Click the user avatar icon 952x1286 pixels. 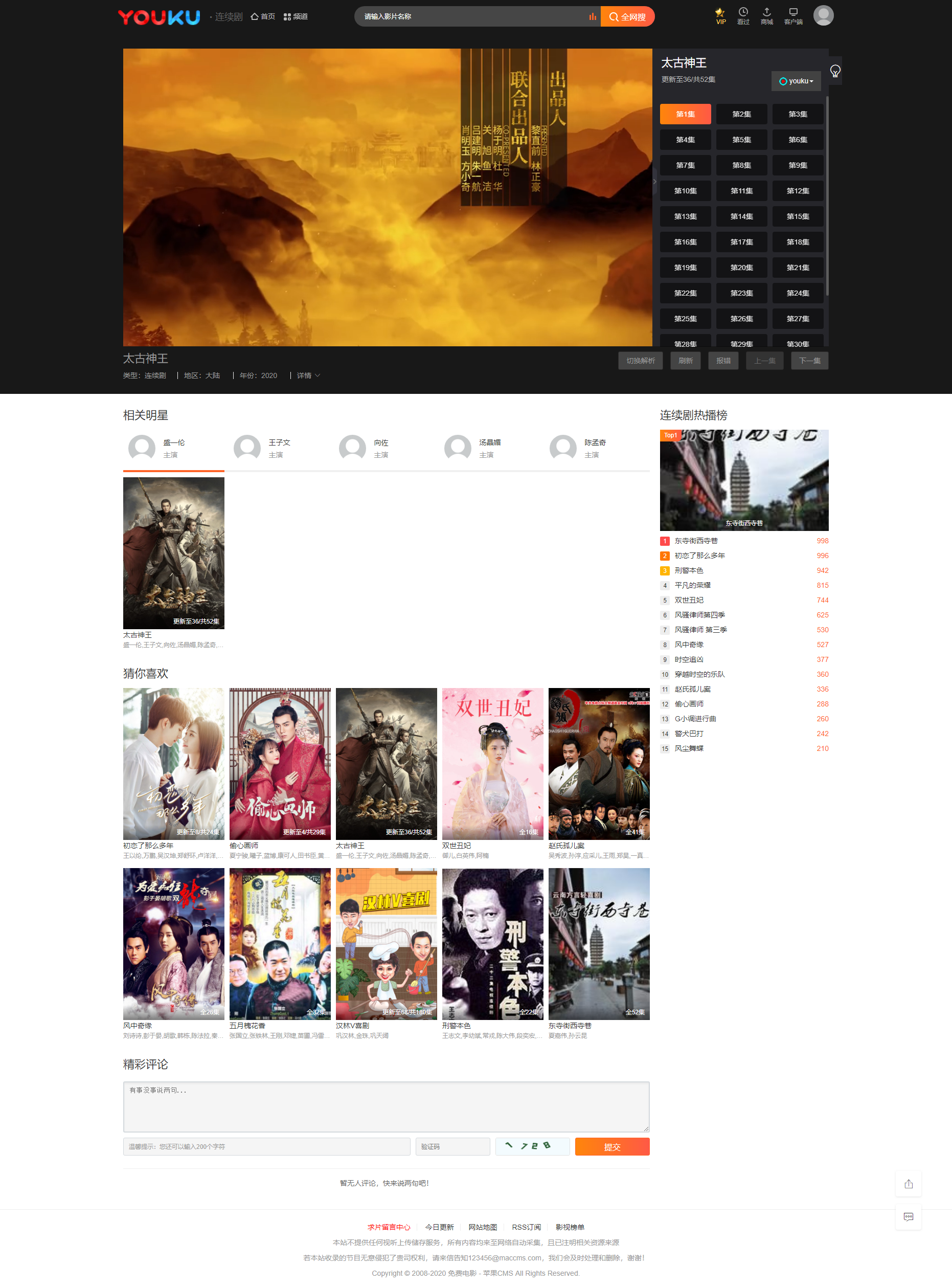tap(824, 15)
